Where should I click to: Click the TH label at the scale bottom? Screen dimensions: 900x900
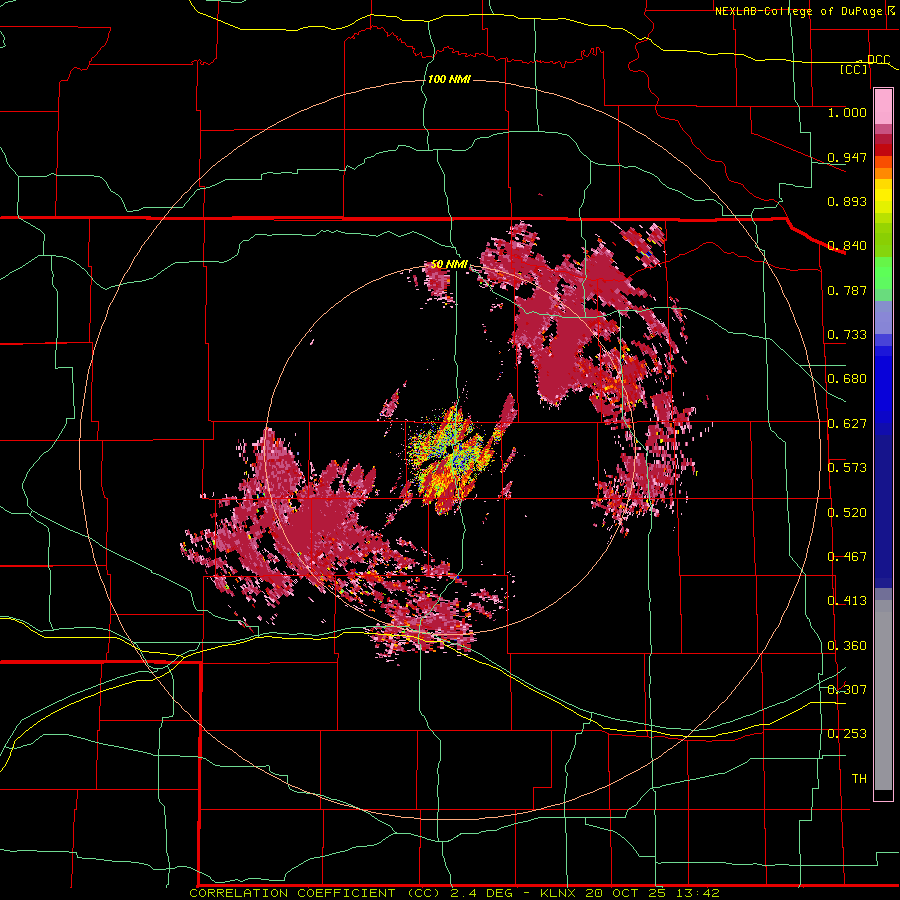coord(859,778)
